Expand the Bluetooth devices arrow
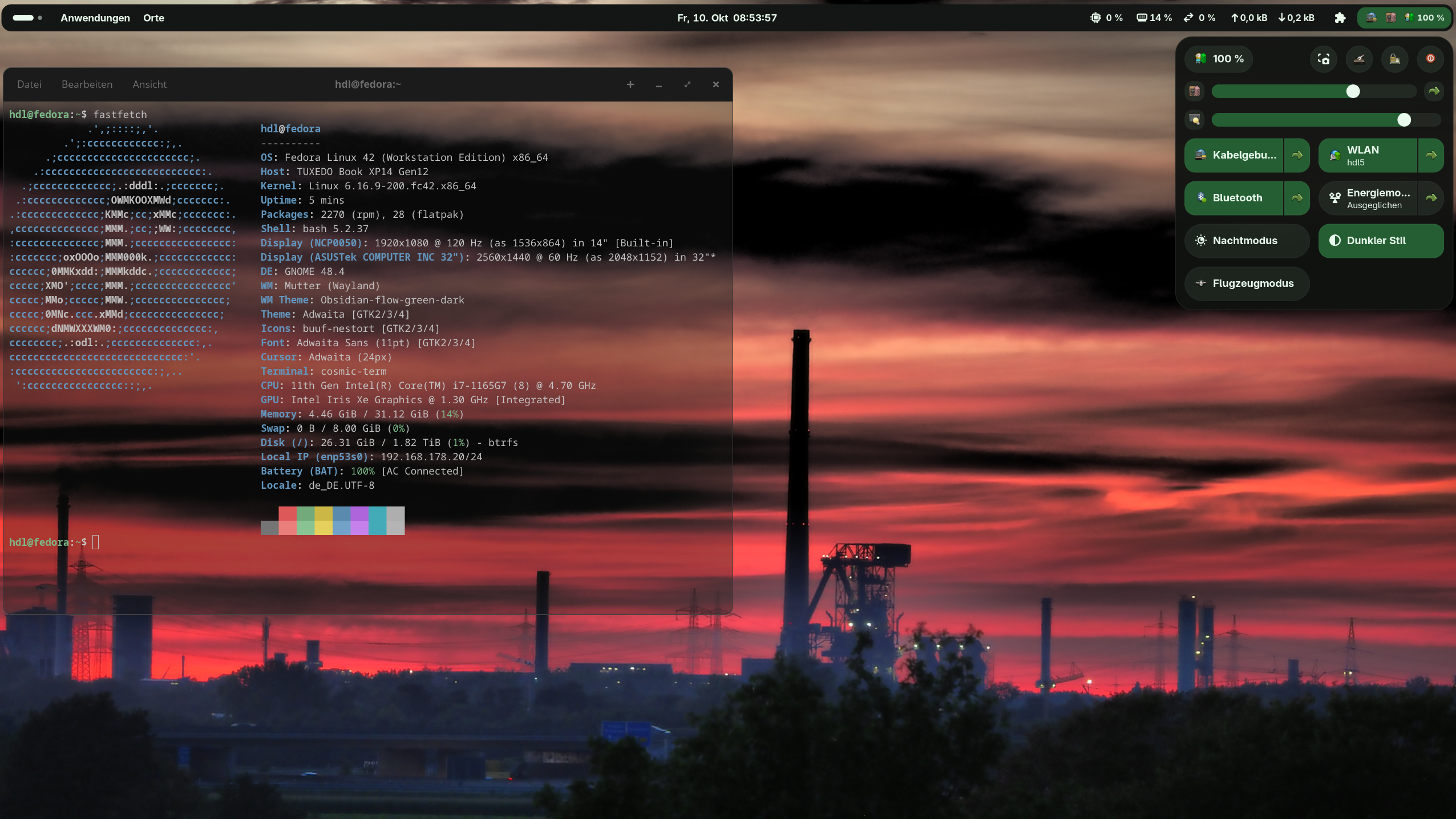 (x=1297, y=198)
